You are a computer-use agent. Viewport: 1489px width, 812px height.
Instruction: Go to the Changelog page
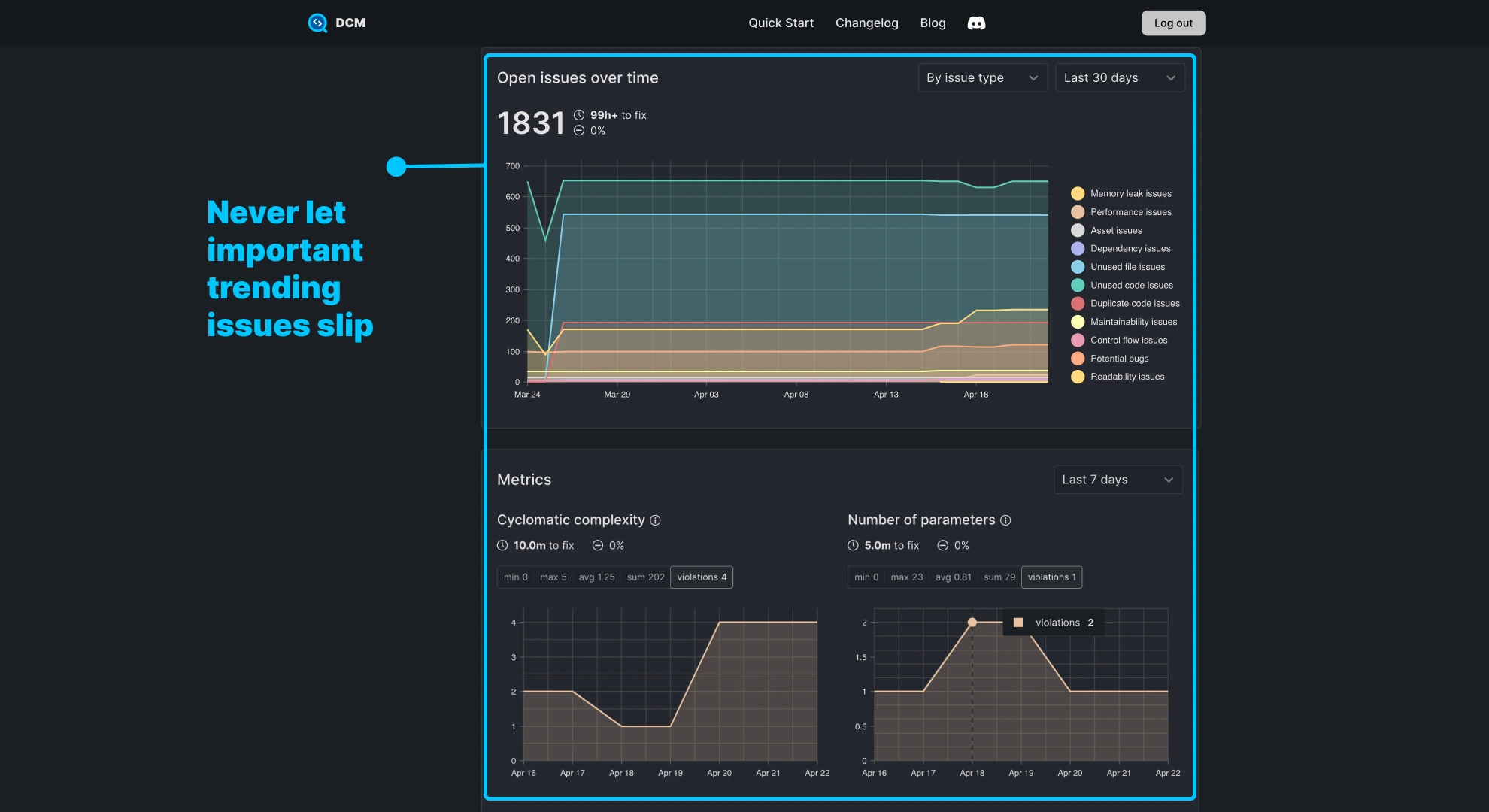(x=866, y=23)
